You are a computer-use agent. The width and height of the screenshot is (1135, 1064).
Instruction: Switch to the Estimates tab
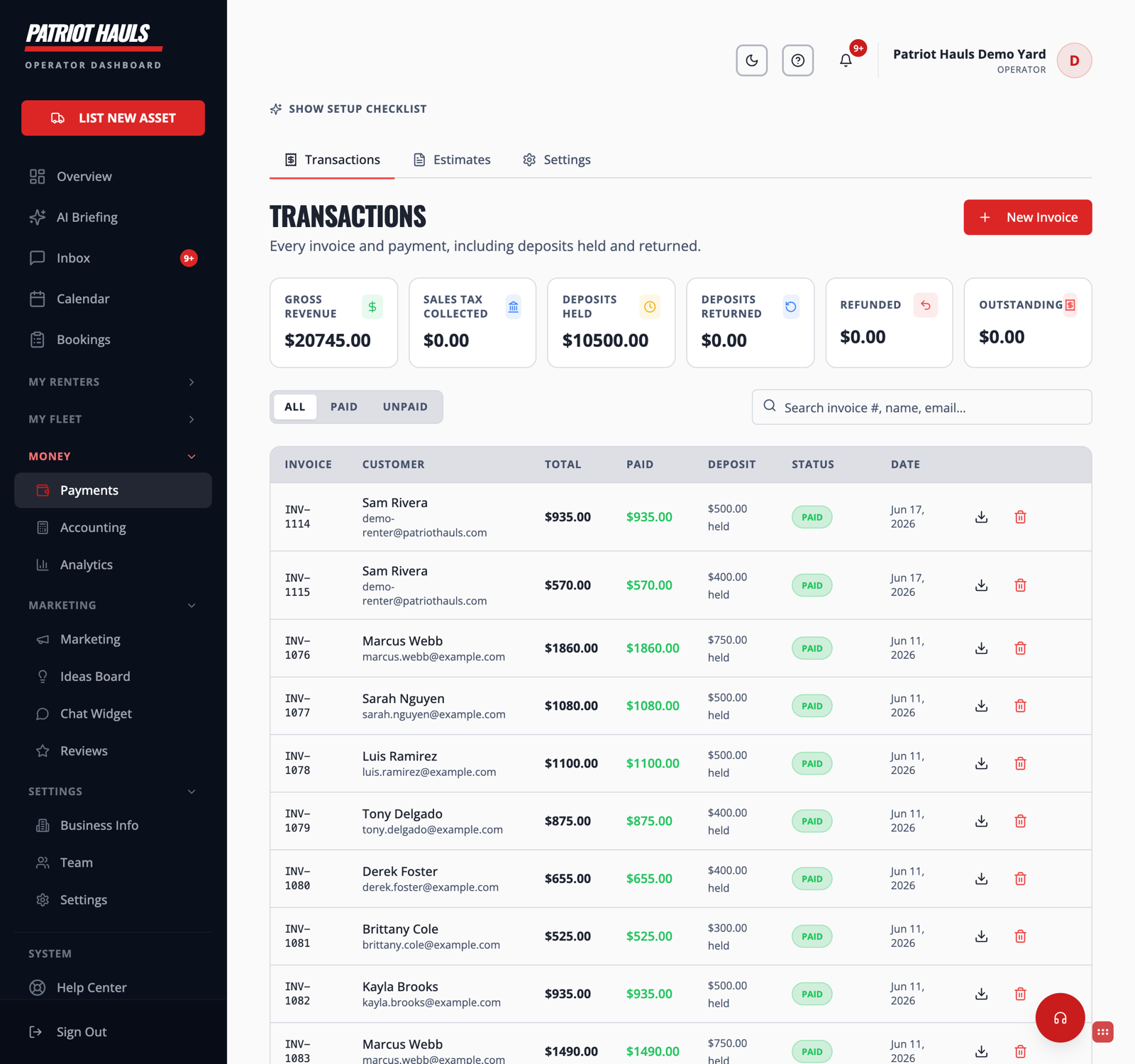452,160
